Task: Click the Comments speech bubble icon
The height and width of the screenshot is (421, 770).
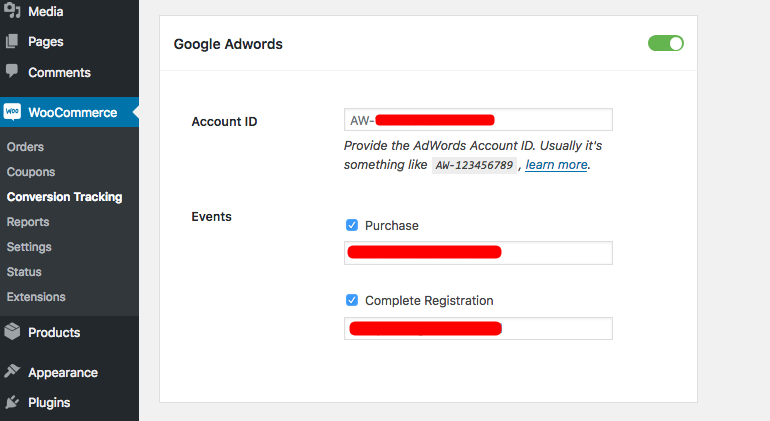Action: pyautogui.click(x=12, y=72)
